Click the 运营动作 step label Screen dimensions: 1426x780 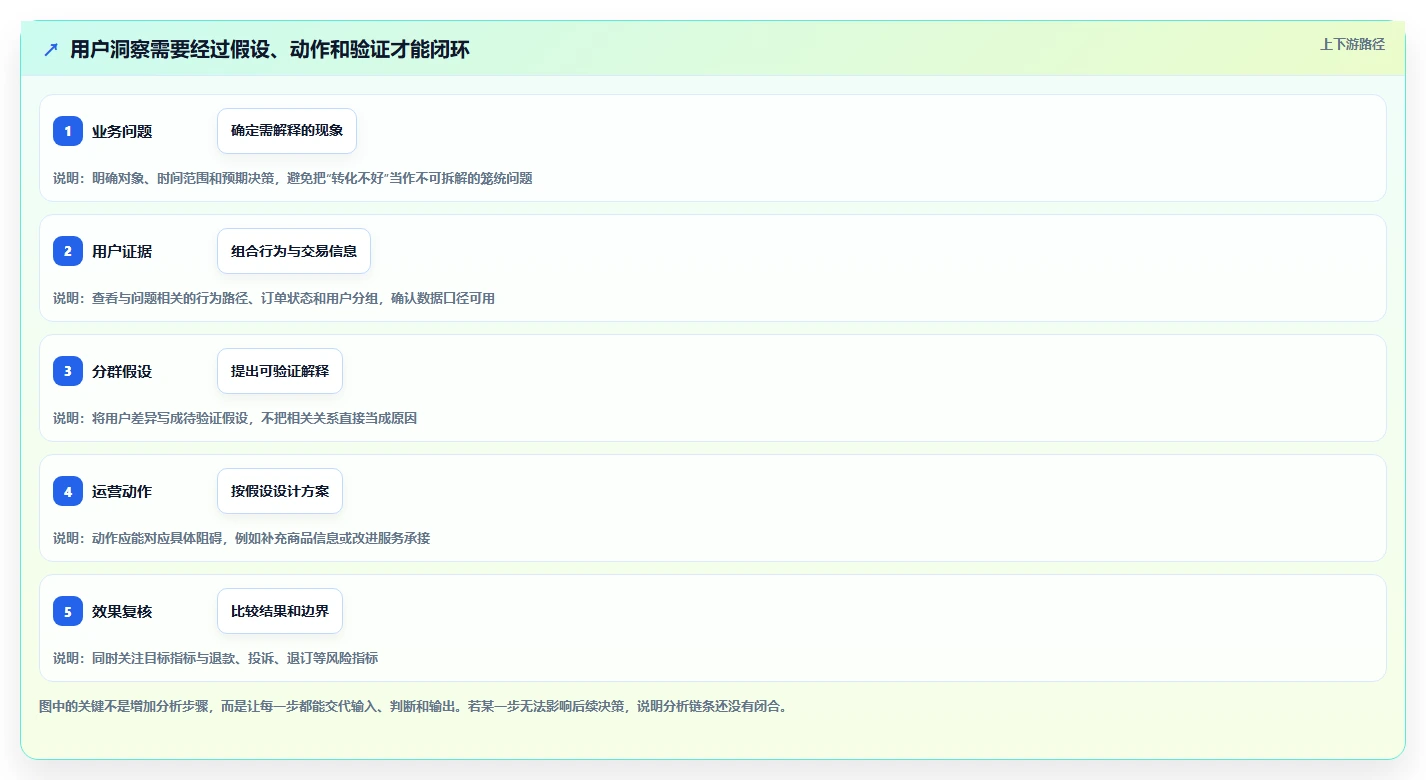point(122,491)
